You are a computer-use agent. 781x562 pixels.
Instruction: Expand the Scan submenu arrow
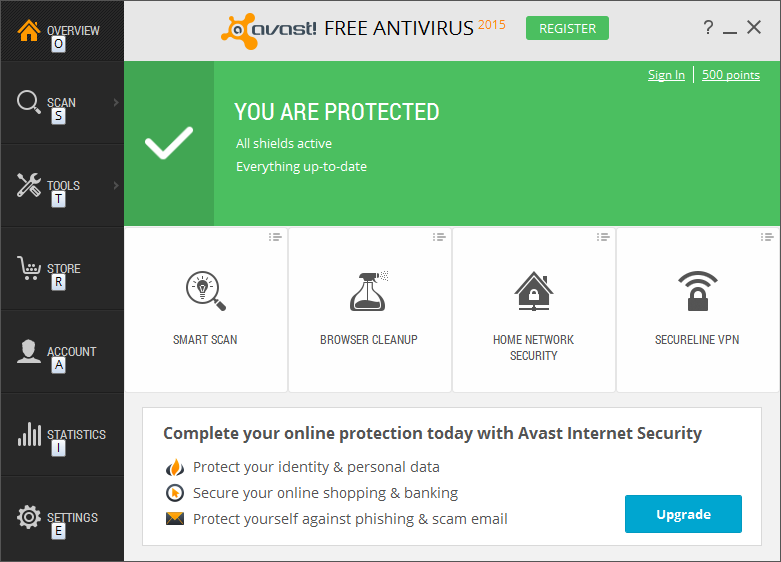(x=116, y=102)
